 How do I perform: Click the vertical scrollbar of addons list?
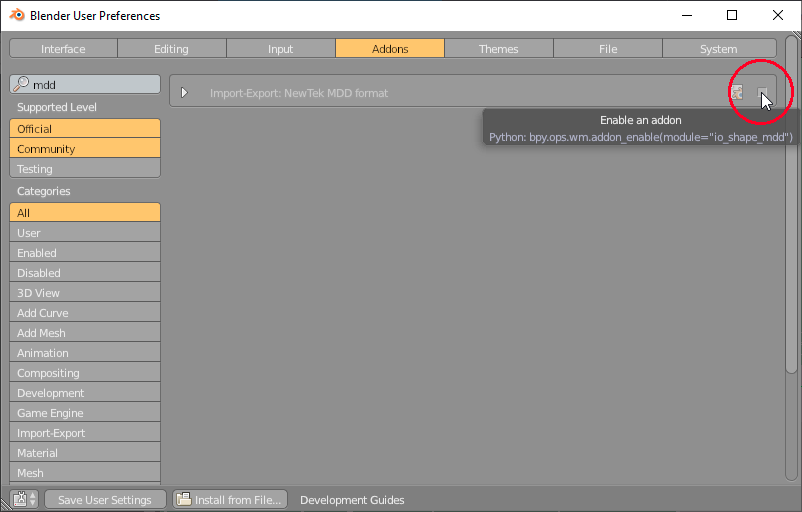click(791, 205)
